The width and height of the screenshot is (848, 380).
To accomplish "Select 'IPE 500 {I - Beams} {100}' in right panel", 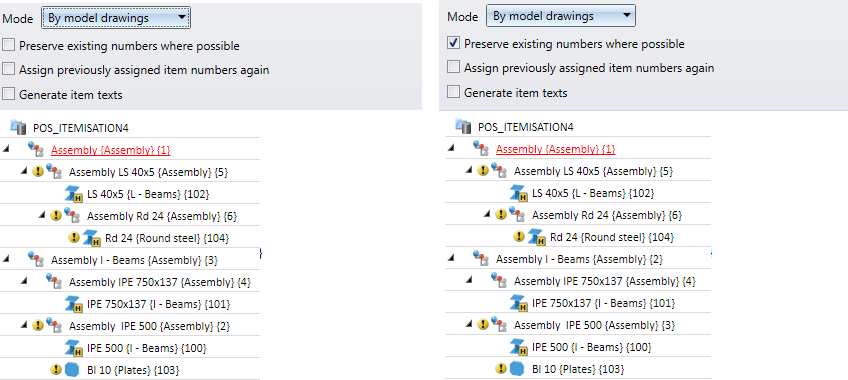I will [591, 347].
